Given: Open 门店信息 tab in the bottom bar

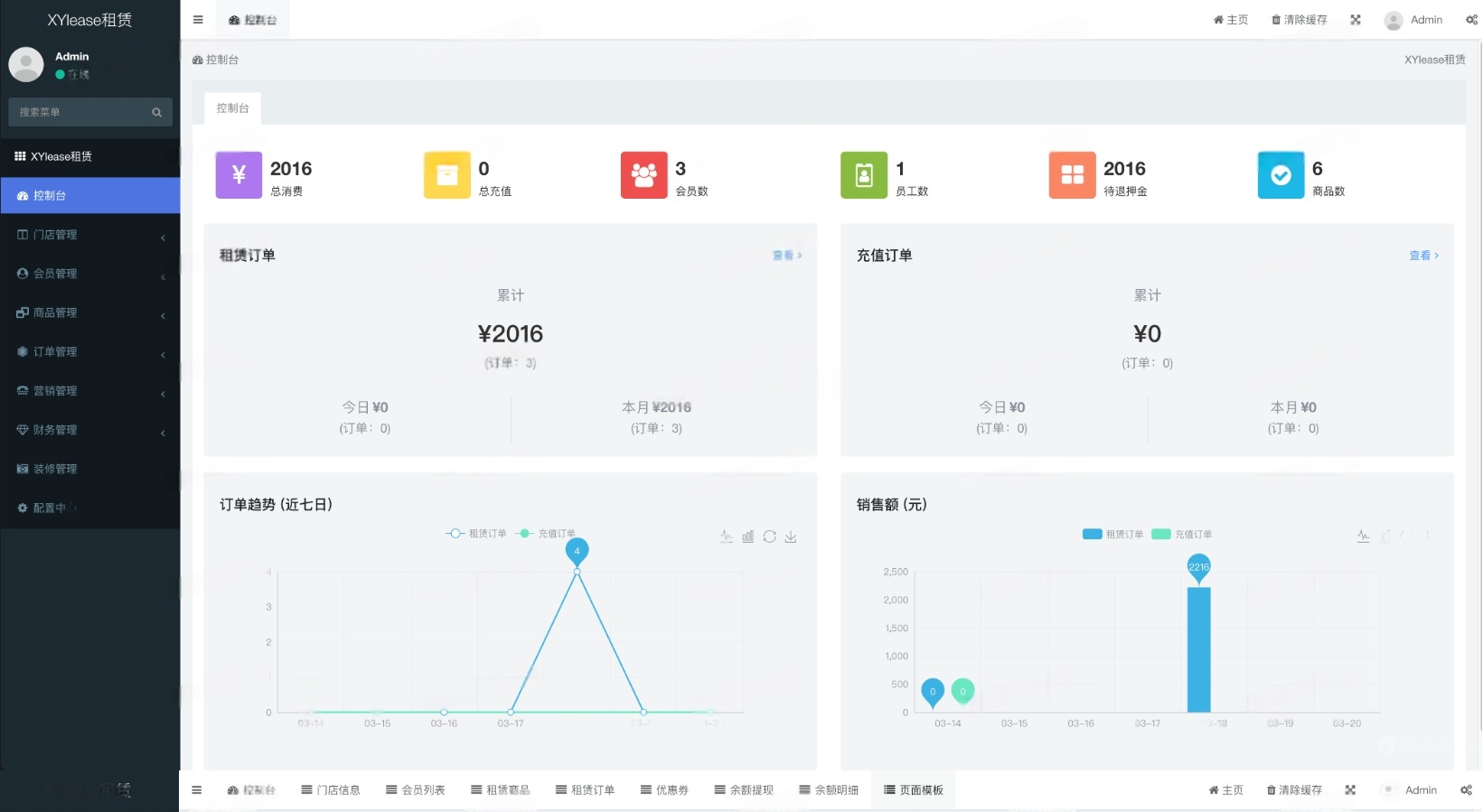Looking at the screenshot, I should [331, 789].
